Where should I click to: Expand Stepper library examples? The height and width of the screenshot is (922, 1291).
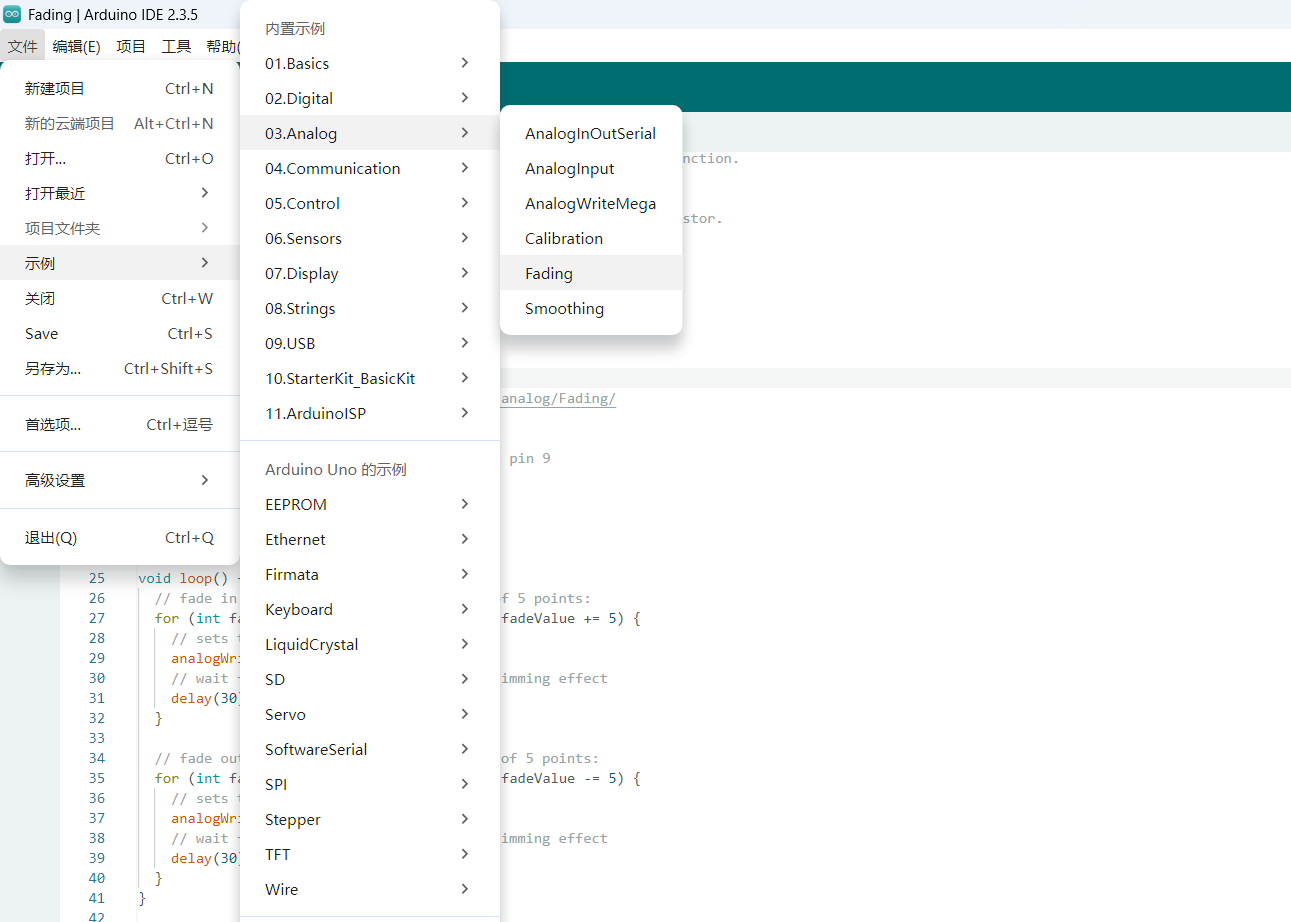coord(370,819)
